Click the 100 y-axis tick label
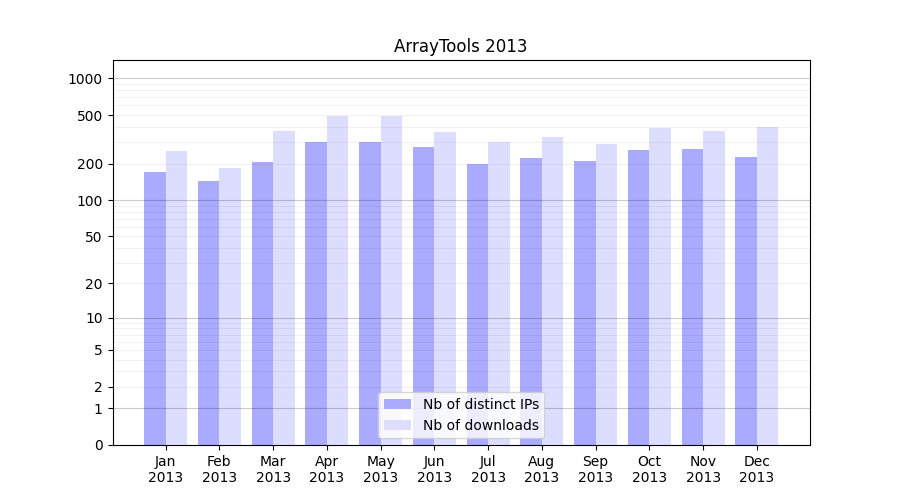Viewport: 900px width, 500px height. click(x=91, y=201)
